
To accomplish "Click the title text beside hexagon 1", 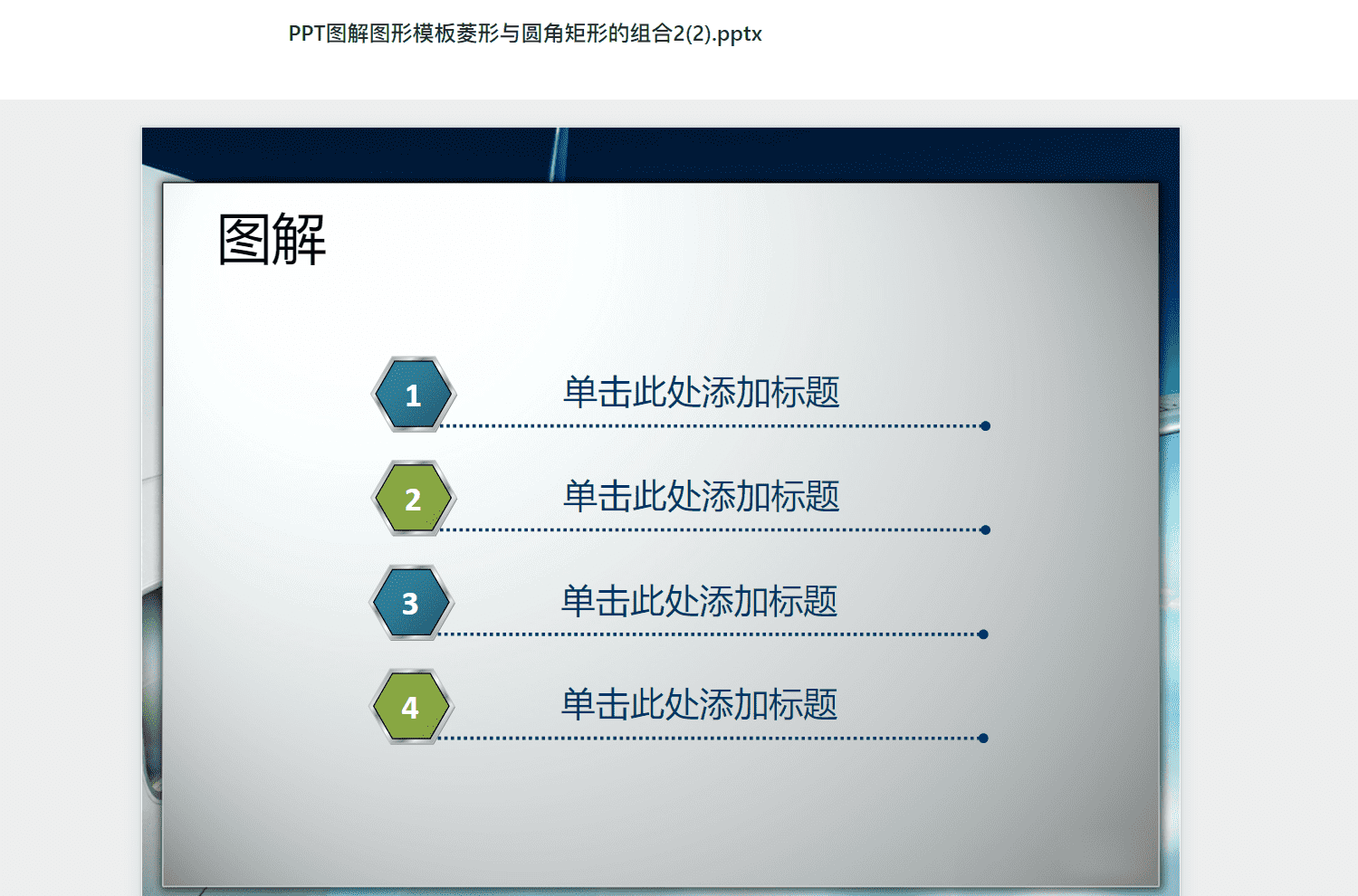I will (x=702, y=393).
